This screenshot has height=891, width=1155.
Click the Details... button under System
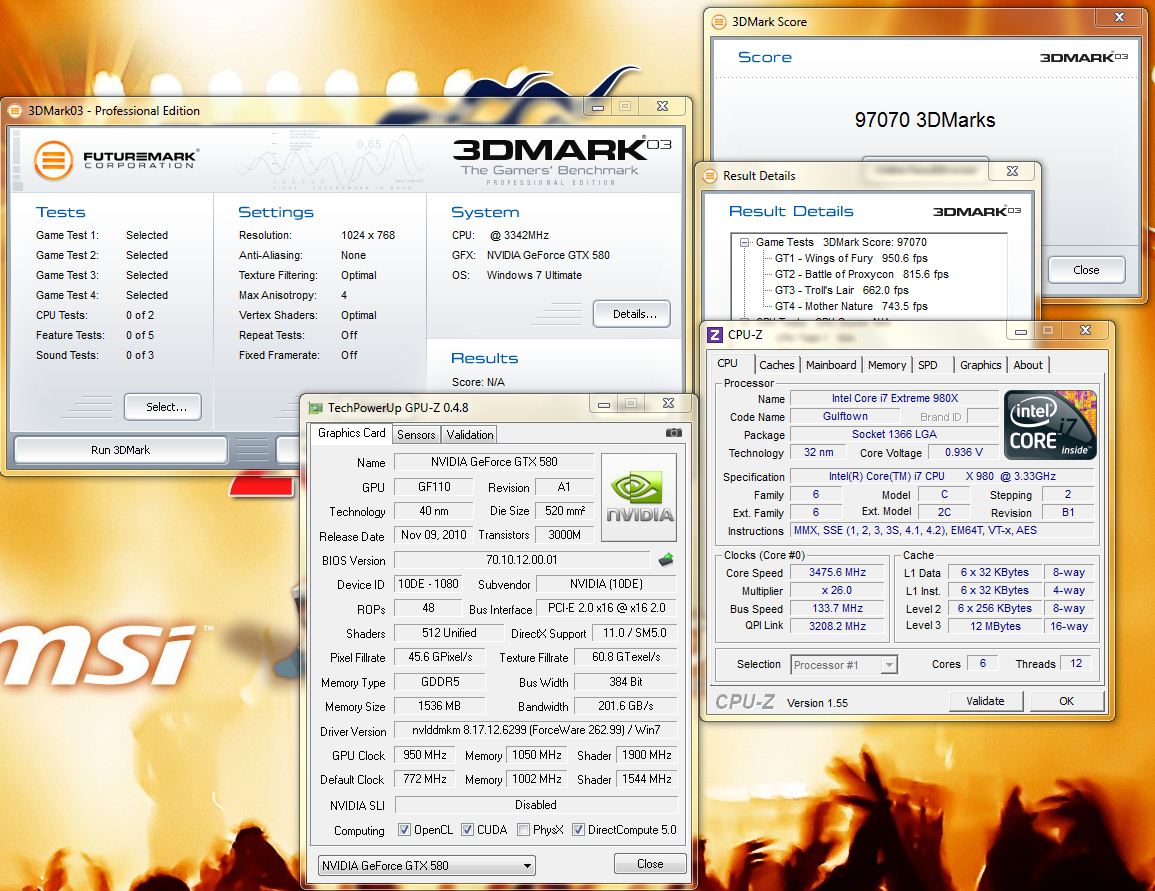click(x=631, y=314)
